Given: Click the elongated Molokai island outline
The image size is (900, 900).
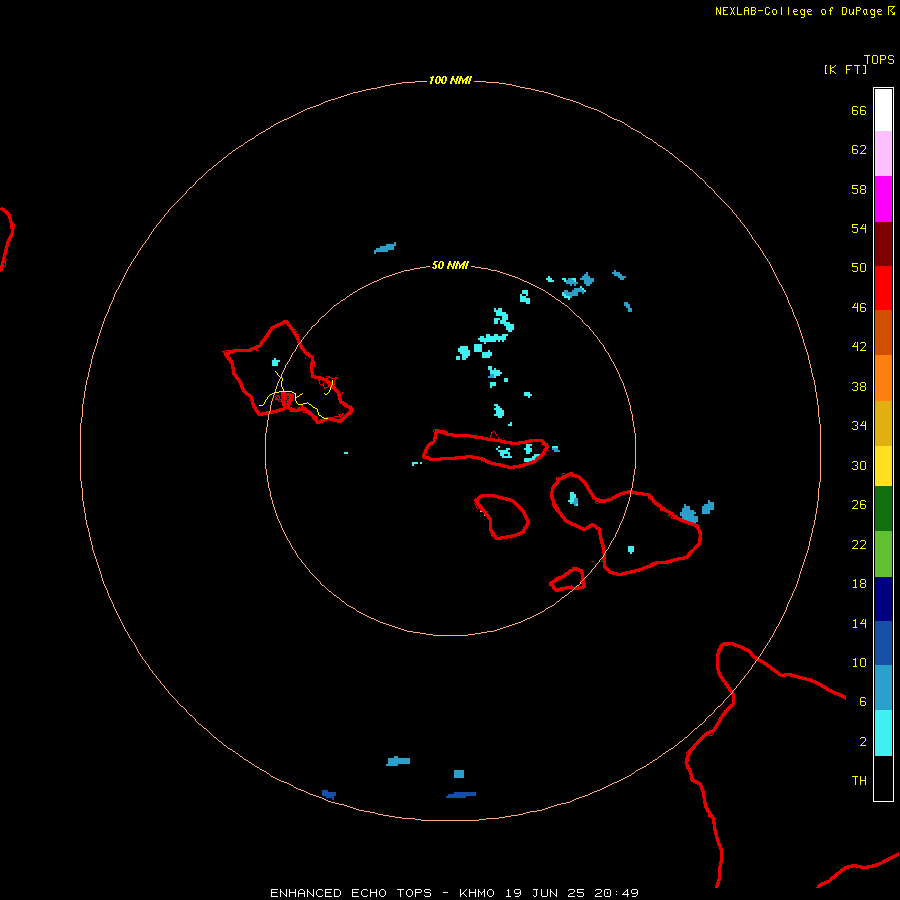Looking at the screenshot, I should (486, 449).
